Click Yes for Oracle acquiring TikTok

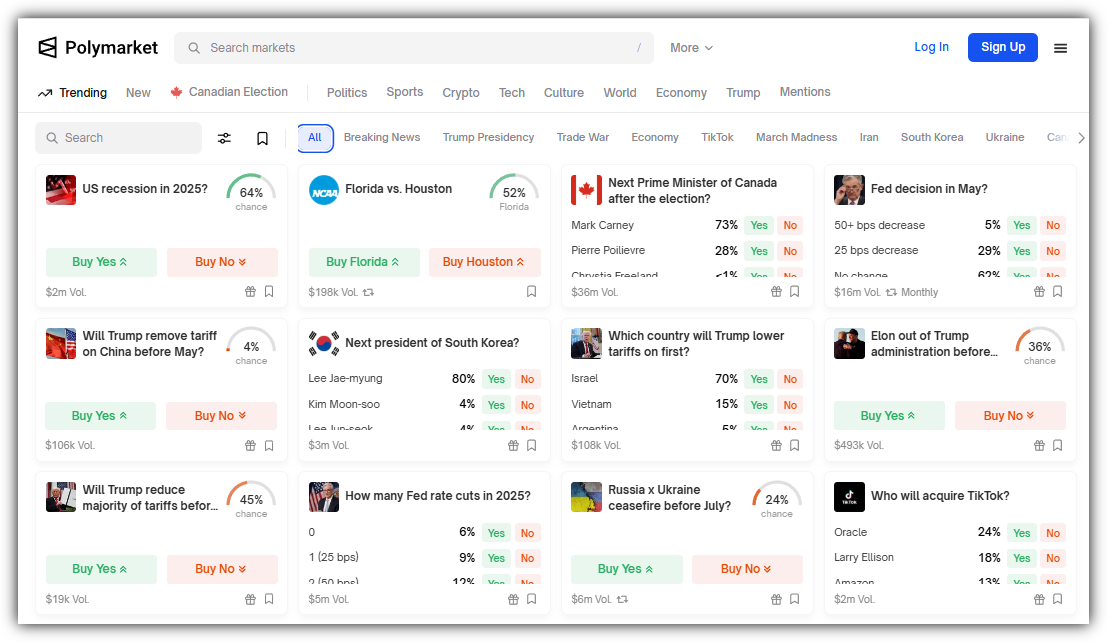(1022, 533)
